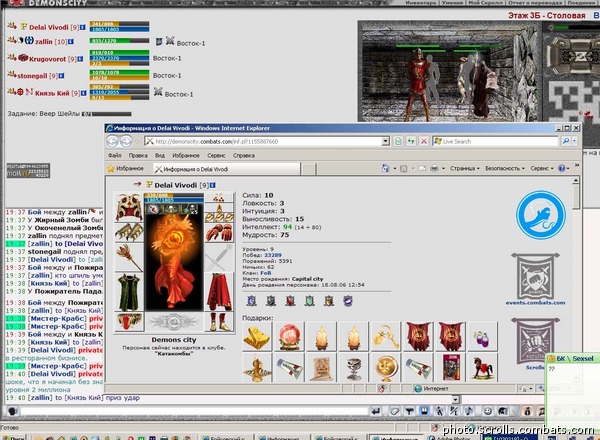600x440 pixels.
Task: Click the purple badge at row end
Action: [347, 301]
